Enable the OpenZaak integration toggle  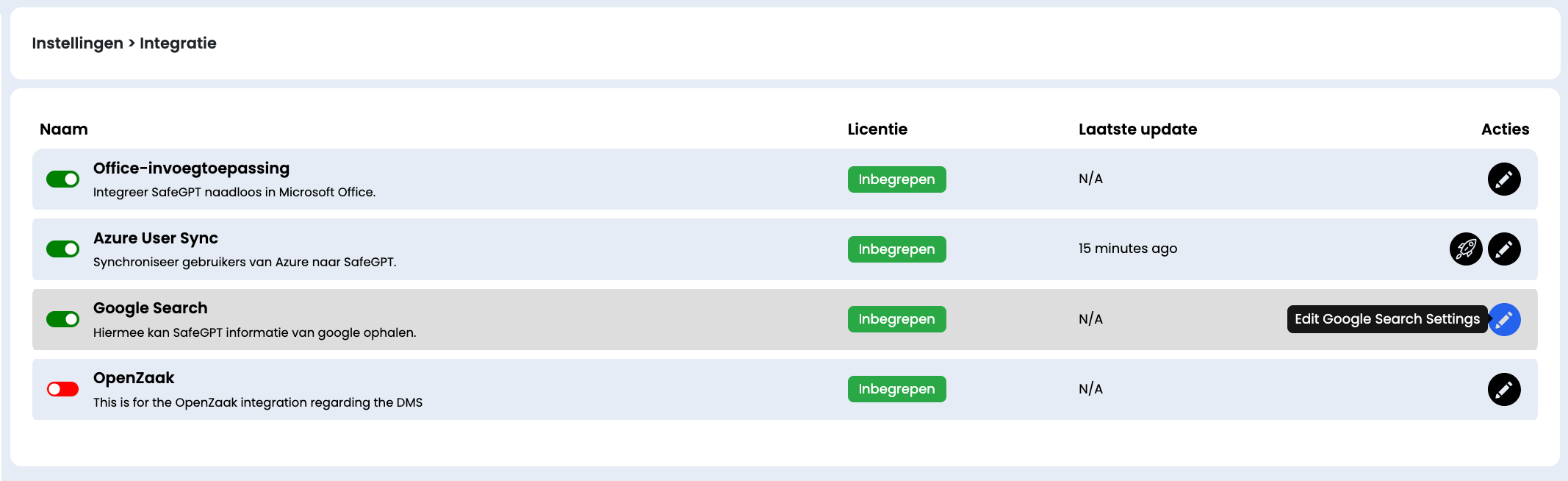click(x=62, y=389)
